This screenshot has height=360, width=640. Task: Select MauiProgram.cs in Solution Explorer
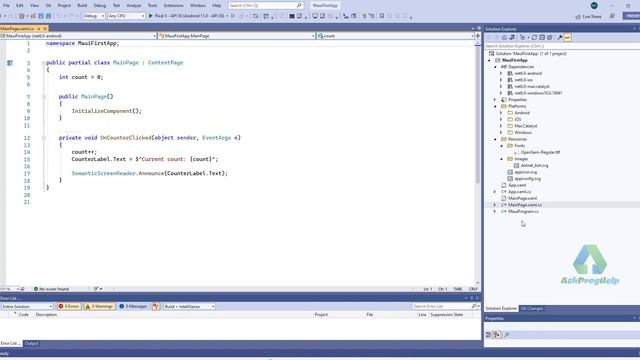(523, 211)
